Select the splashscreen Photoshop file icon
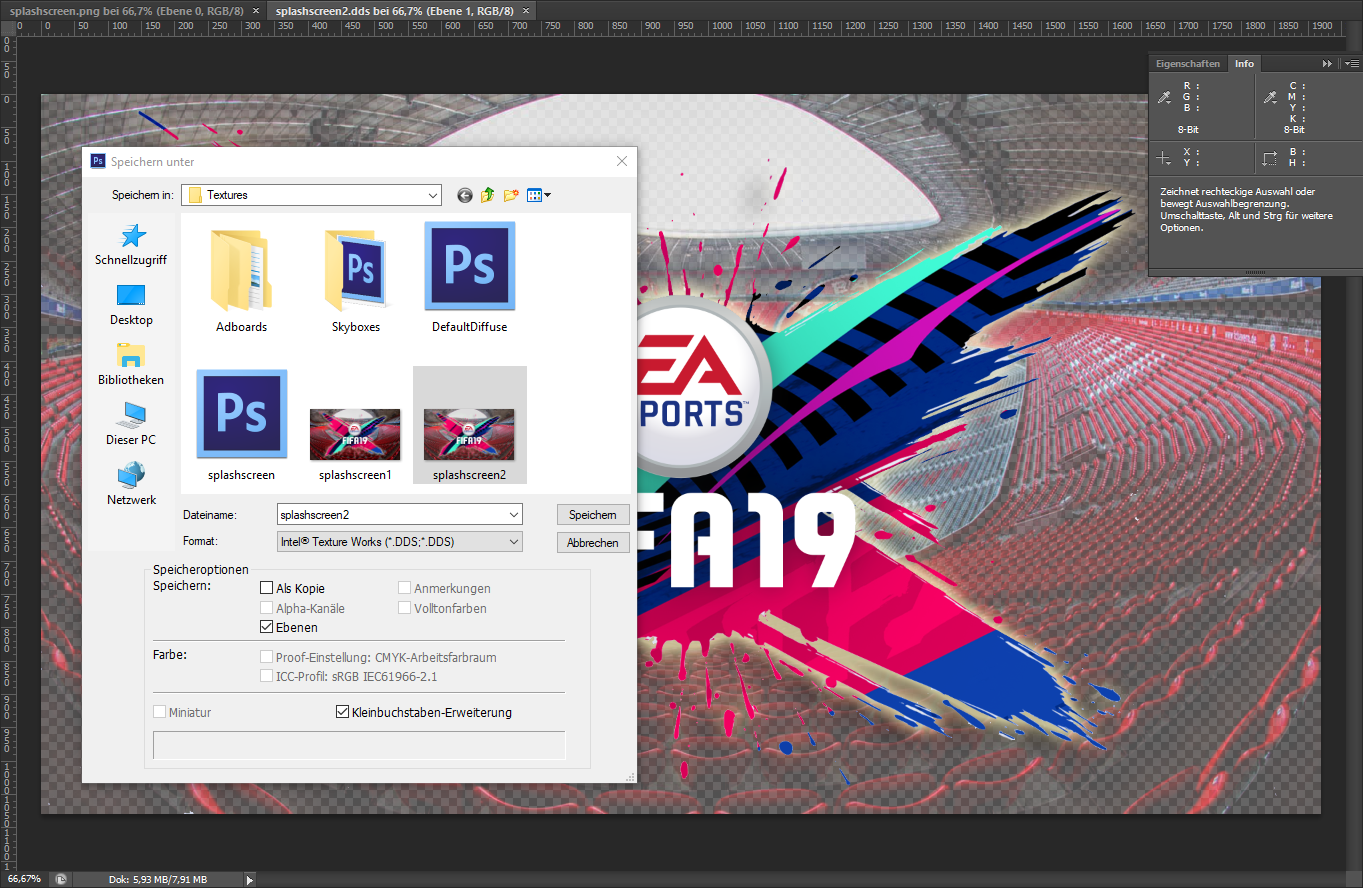This screenshot has height=888, width=1363. (241, 415)
